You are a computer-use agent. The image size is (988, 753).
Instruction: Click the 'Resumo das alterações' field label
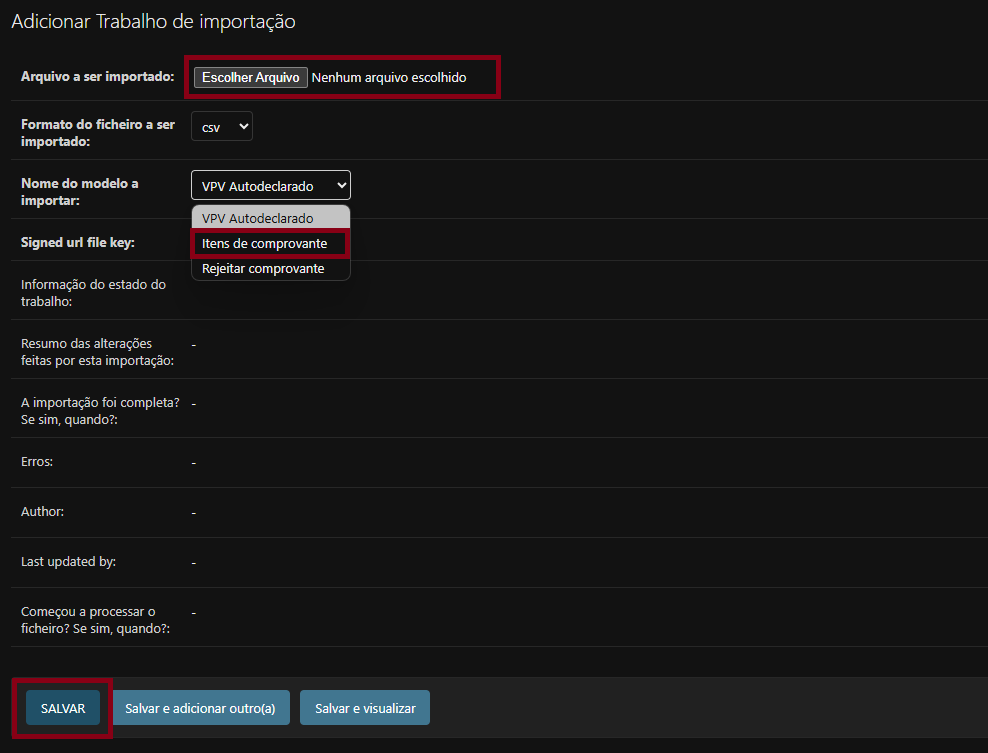97,352
